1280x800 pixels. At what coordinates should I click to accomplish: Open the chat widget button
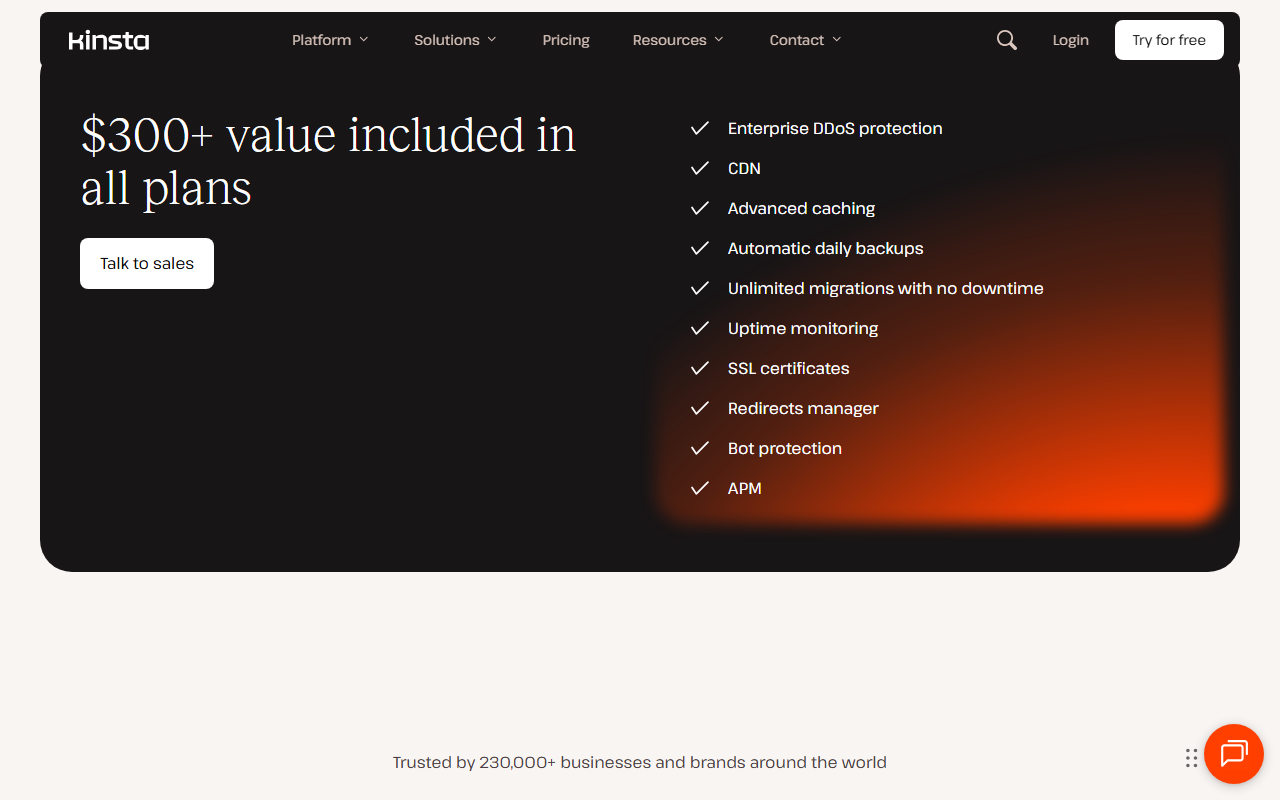coord(1234,754)
